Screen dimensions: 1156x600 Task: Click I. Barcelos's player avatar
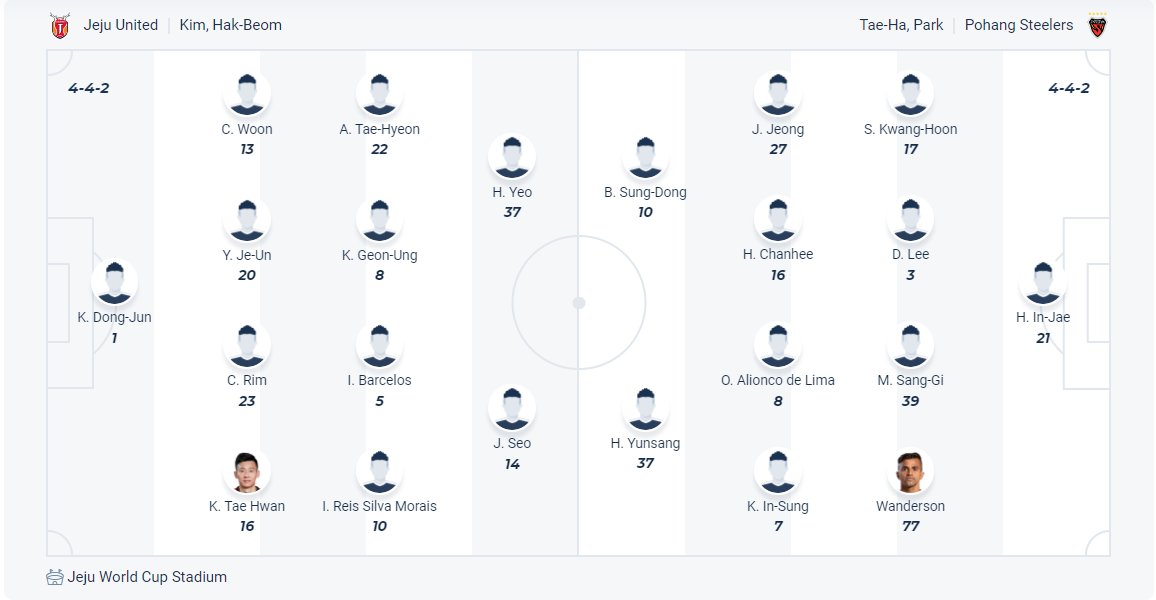[x=379, y=346]
